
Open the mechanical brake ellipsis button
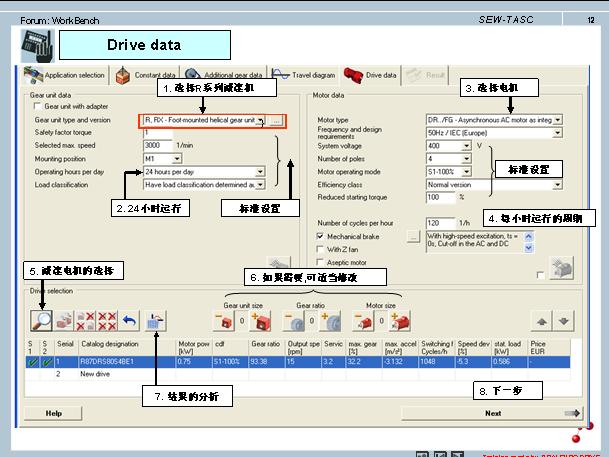pos(414,236)
